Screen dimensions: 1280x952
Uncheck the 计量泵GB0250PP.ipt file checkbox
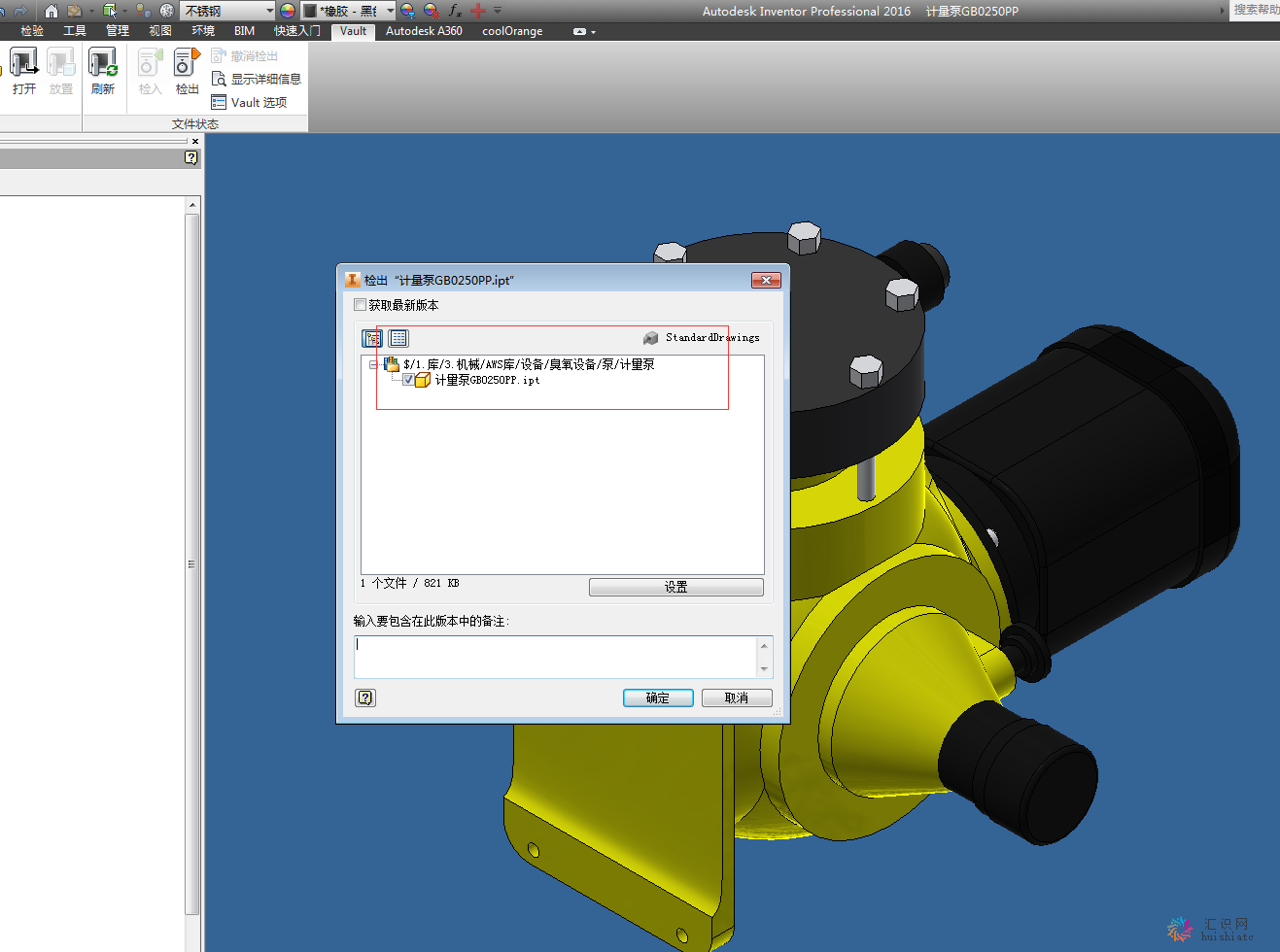click(x=408, y=380)
